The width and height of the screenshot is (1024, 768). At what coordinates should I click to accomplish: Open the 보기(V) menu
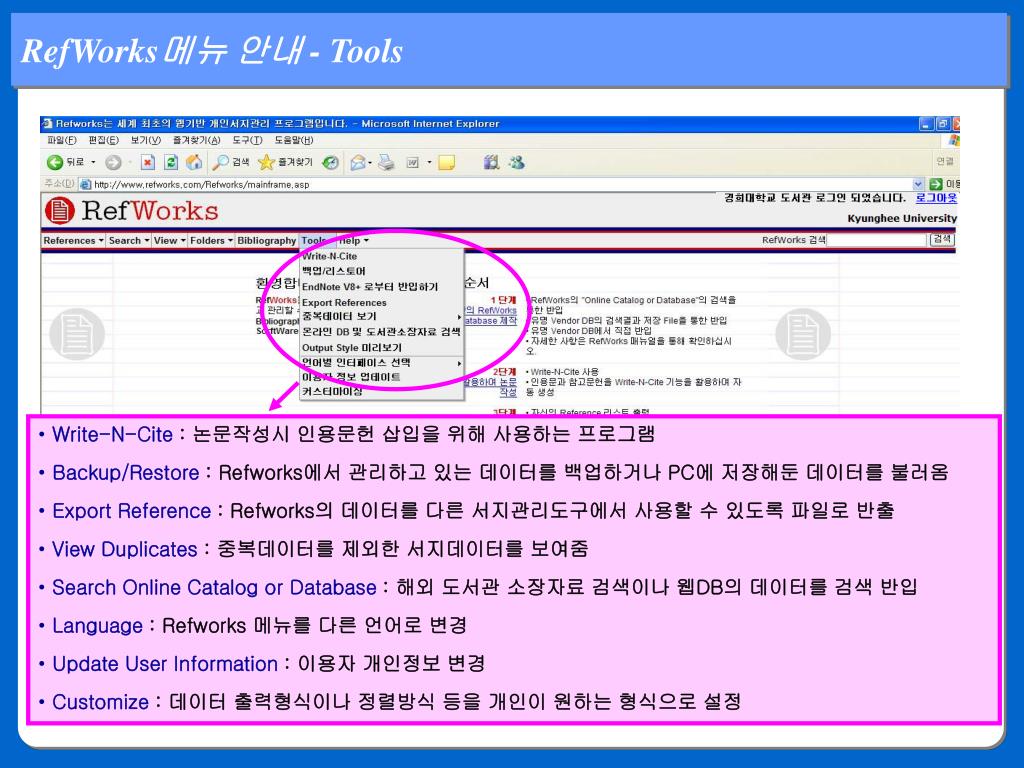tap(145, 140)
